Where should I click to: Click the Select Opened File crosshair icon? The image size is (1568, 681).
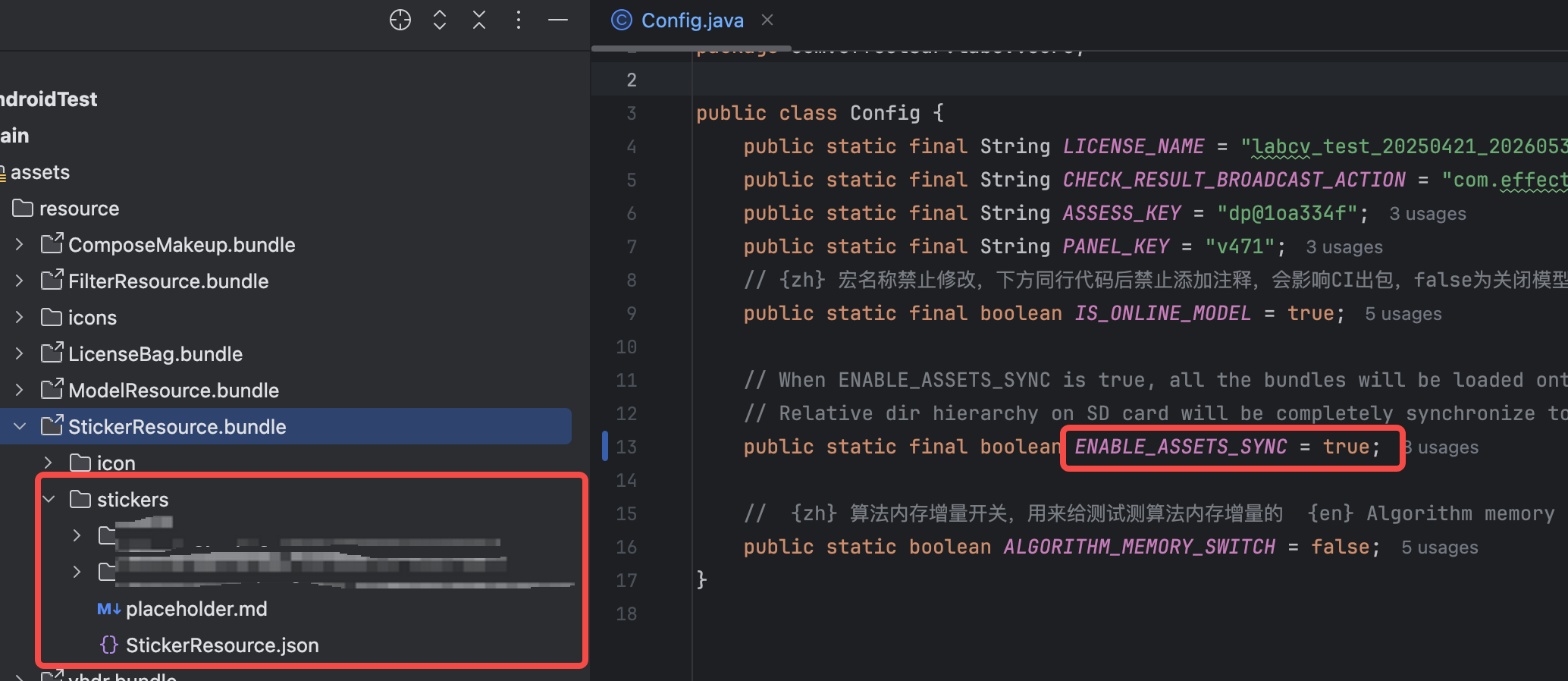tap(400, 20)
